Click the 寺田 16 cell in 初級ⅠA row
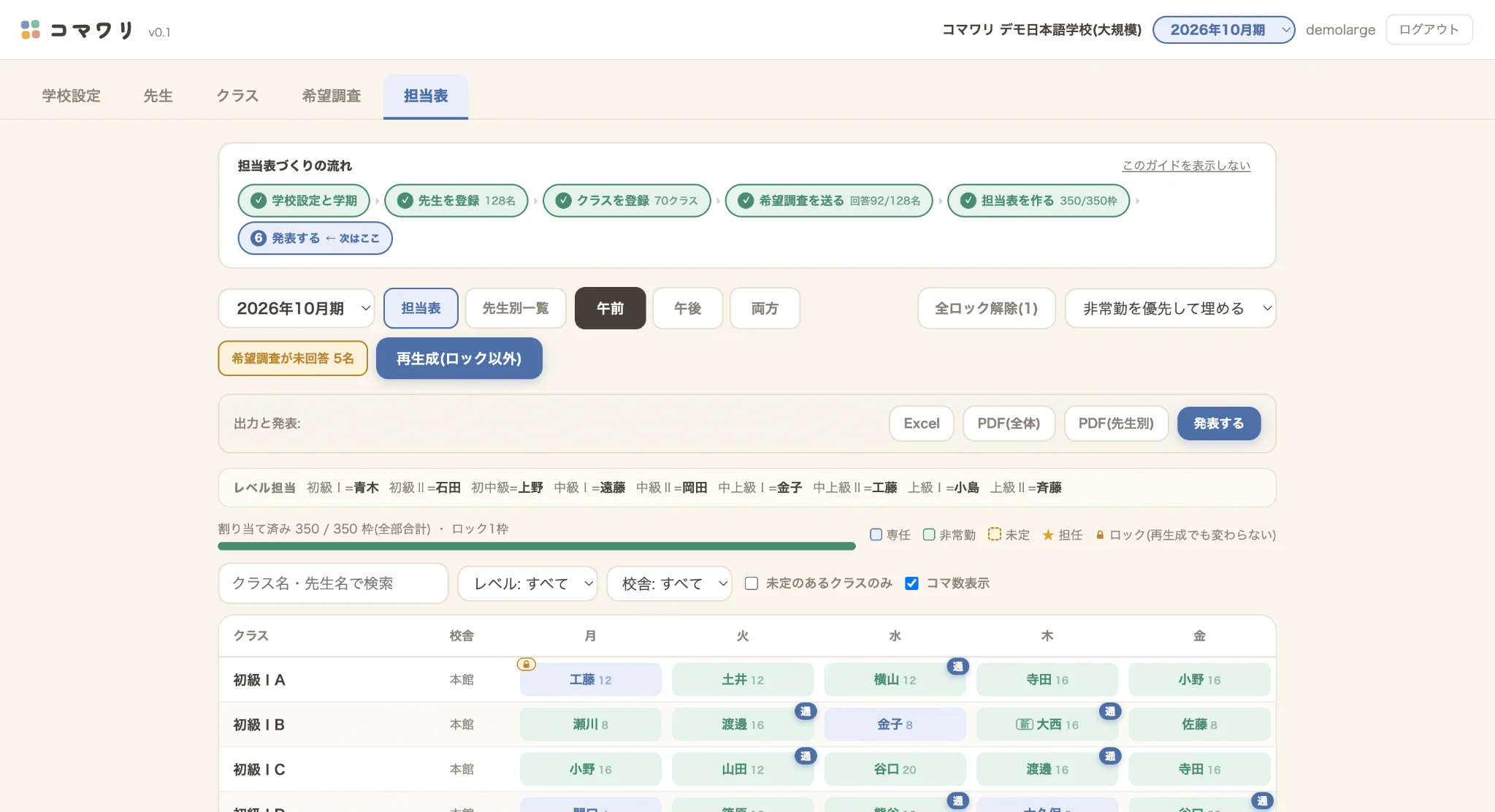 tap(1047, 680)
